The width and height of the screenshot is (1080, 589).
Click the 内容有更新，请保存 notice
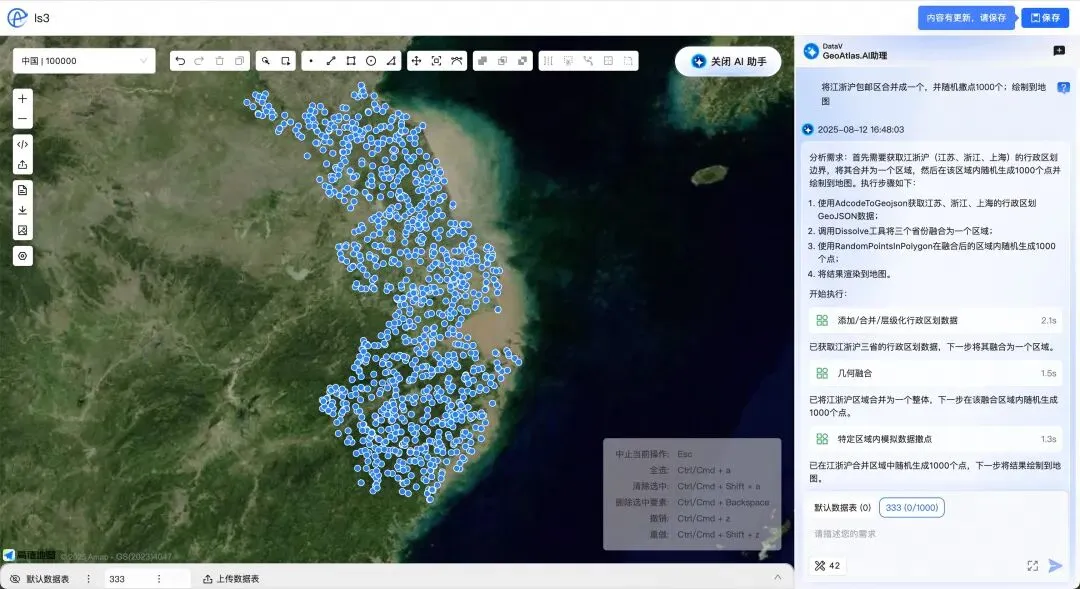(x=966, y=17)
